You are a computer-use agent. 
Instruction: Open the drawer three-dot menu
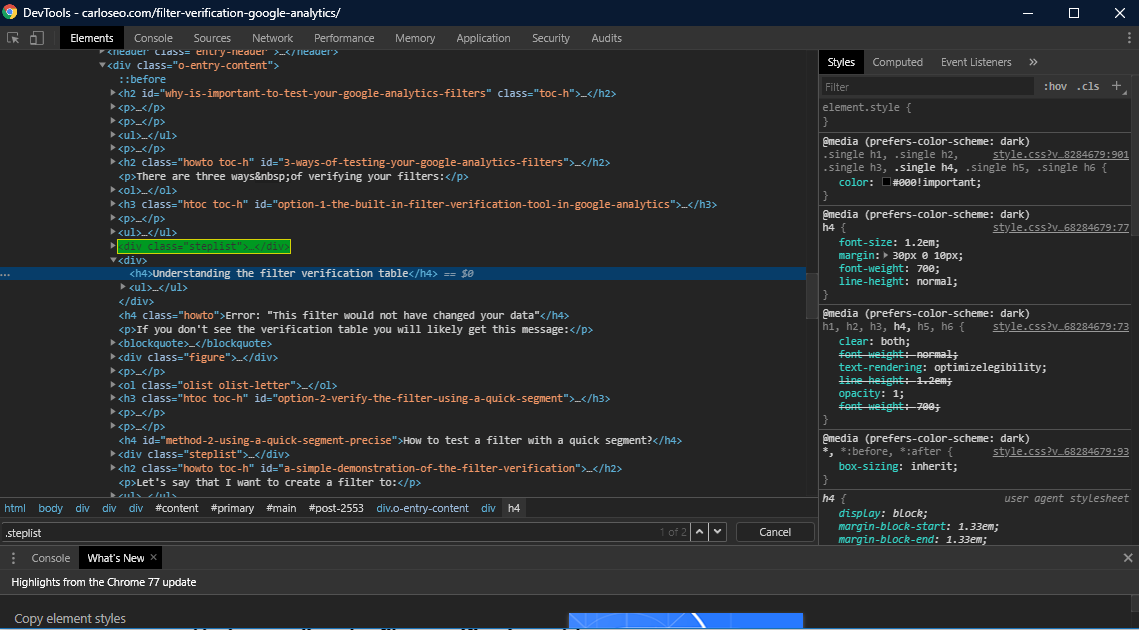(13, 558)
